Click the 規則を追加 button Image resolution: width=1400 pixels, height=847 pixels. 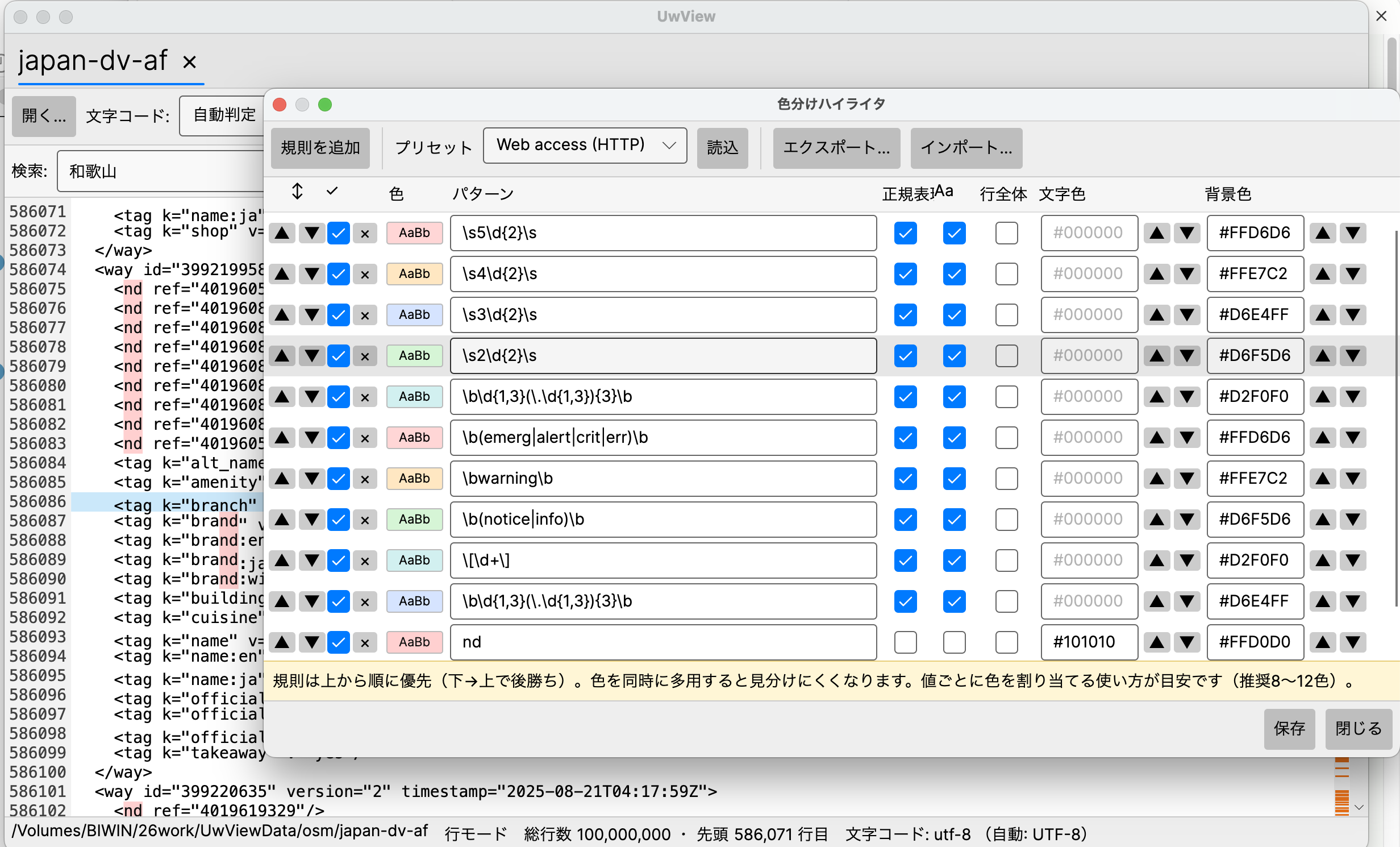320,148
